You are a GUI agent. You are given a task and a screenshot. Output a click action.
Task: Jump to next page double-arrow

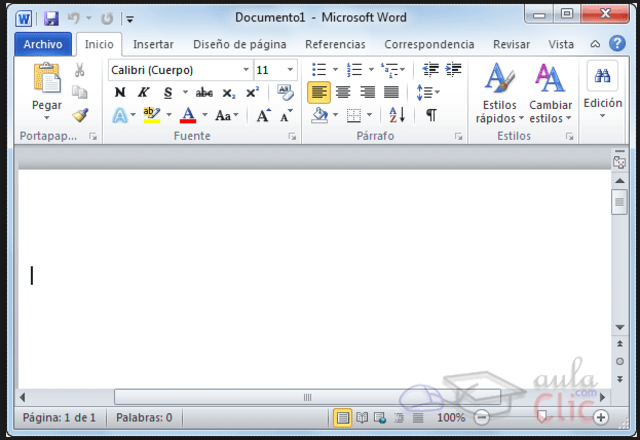(620, 379)
